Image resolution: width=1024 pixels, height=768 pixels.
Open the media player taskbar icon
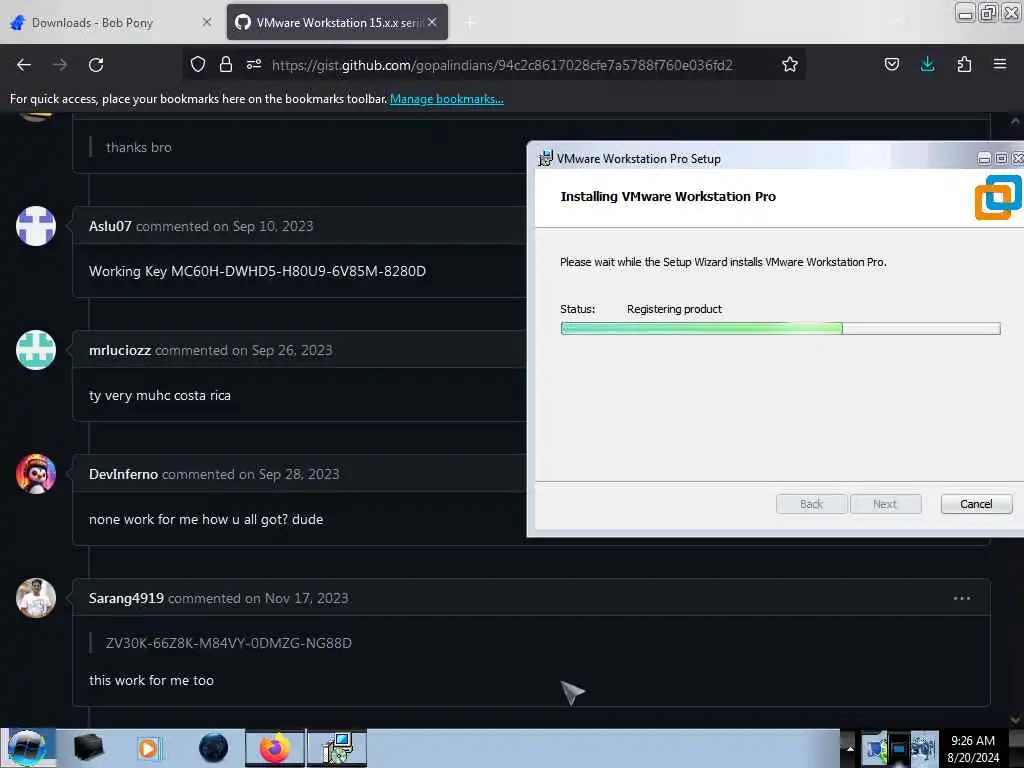pyautogui.click(x=148, y=748)
